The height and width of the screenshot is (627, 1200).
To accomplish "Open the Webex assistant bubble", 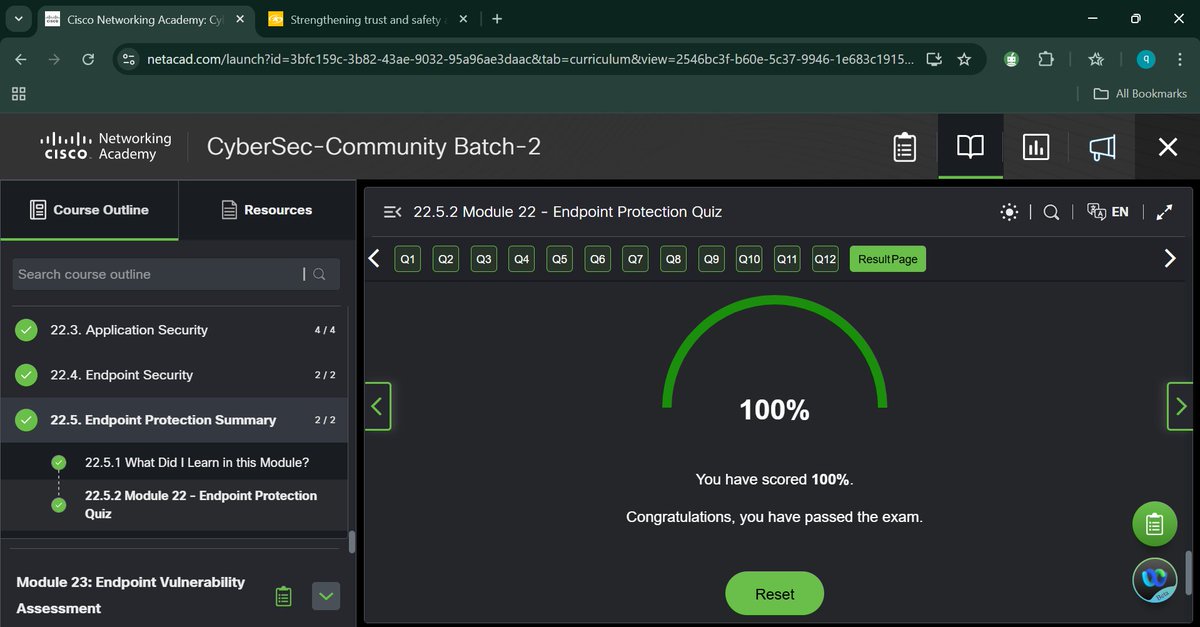I will tap(1154, 580).
